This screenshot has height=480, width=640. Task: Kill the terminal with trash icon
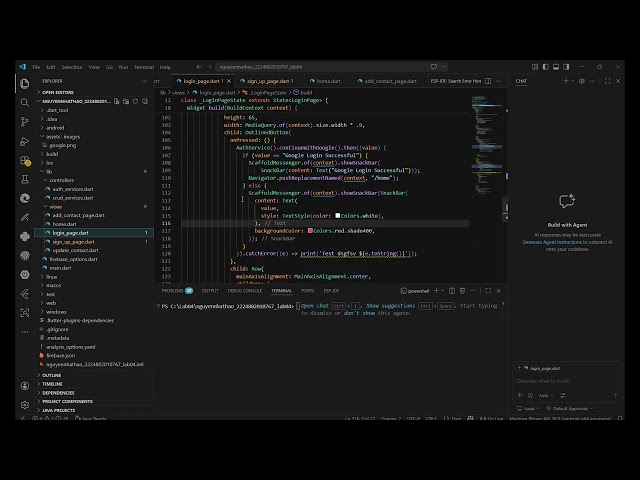point(462,291)
